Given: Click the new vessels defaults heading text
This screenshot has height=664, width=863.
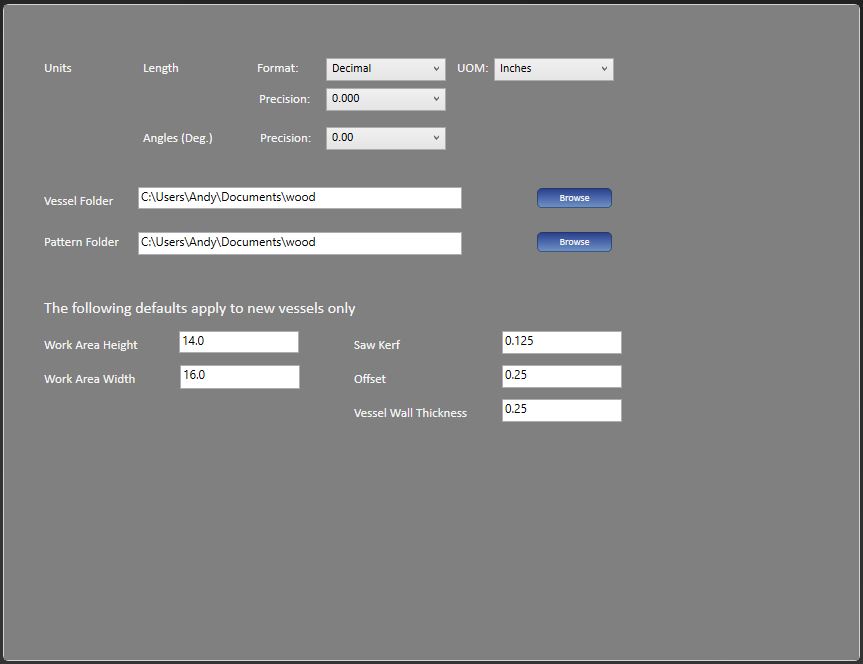Looking at the screenshot, I should [199, 308].
